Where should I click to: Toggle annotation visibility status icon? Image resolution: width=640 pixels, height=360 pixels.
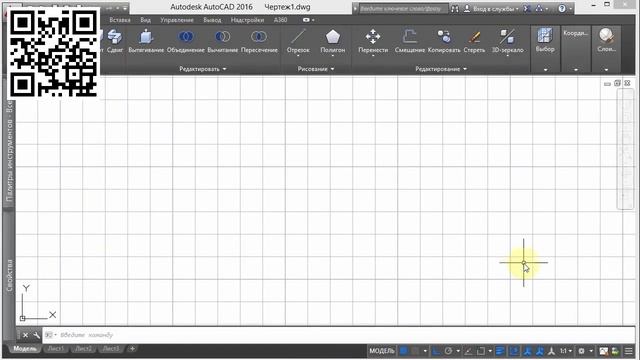pyautogui.click(x=528, y=351)
